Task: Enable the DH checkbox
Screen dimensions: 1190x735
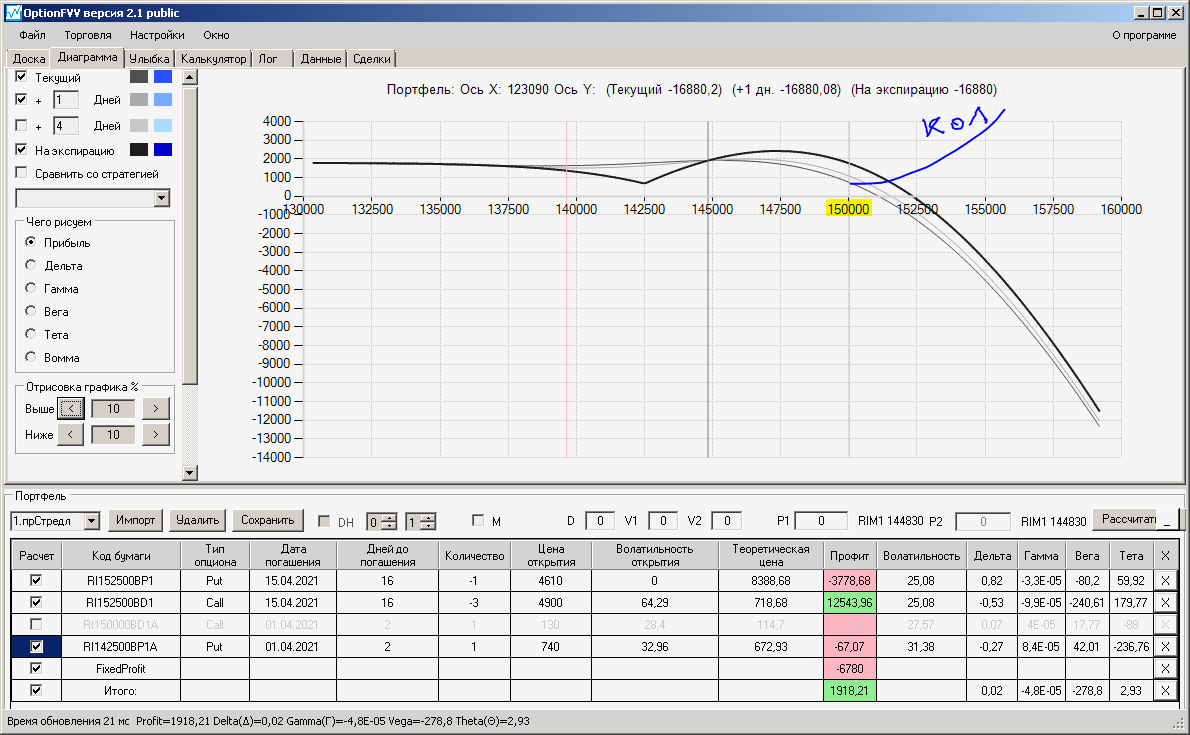Action: (x=324, y=521)
